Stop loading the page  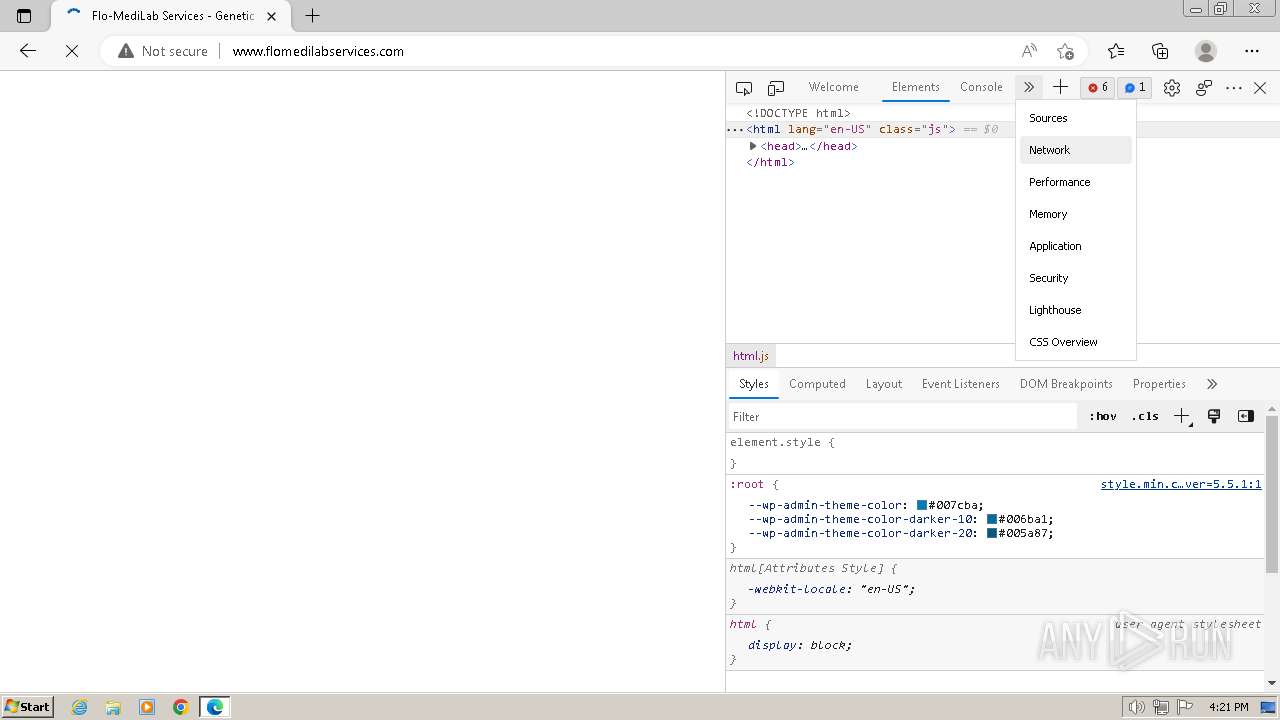tap(72, 51)
